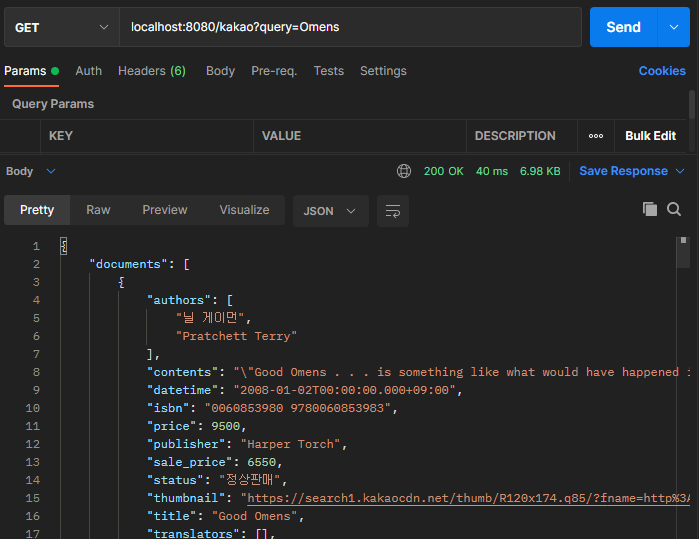Screen dimensions: 699x539
Task: Click the request URL input field
Action: tap(350, 27)
